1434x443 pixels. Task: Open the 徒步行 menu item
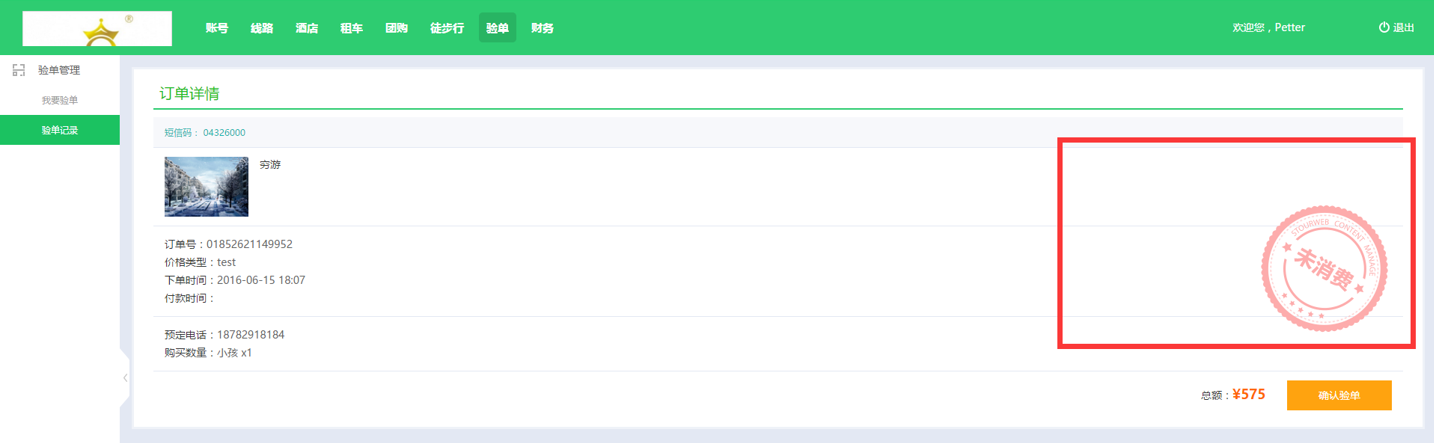coord(447,28)
